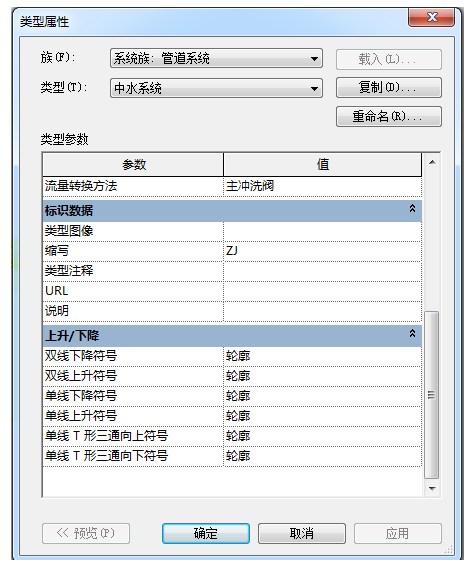
Task: Click the 值 column header
Action: pyautogui.click(x=323, y=164)
